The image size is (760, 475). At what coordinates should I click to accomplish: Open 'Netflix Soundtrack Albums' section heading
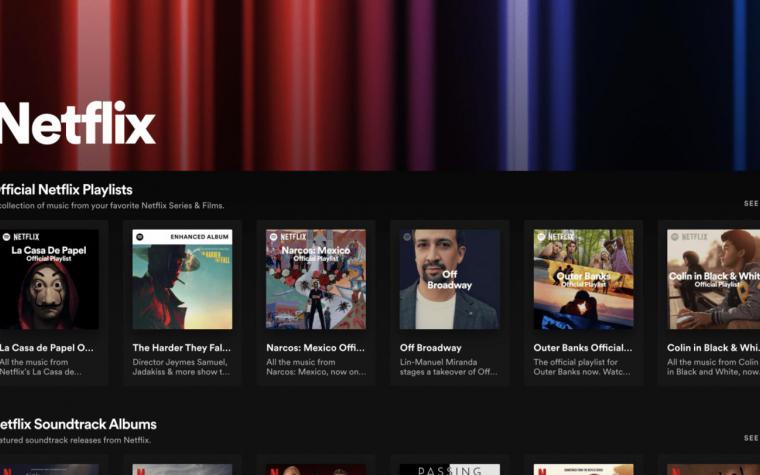(78, 424)
